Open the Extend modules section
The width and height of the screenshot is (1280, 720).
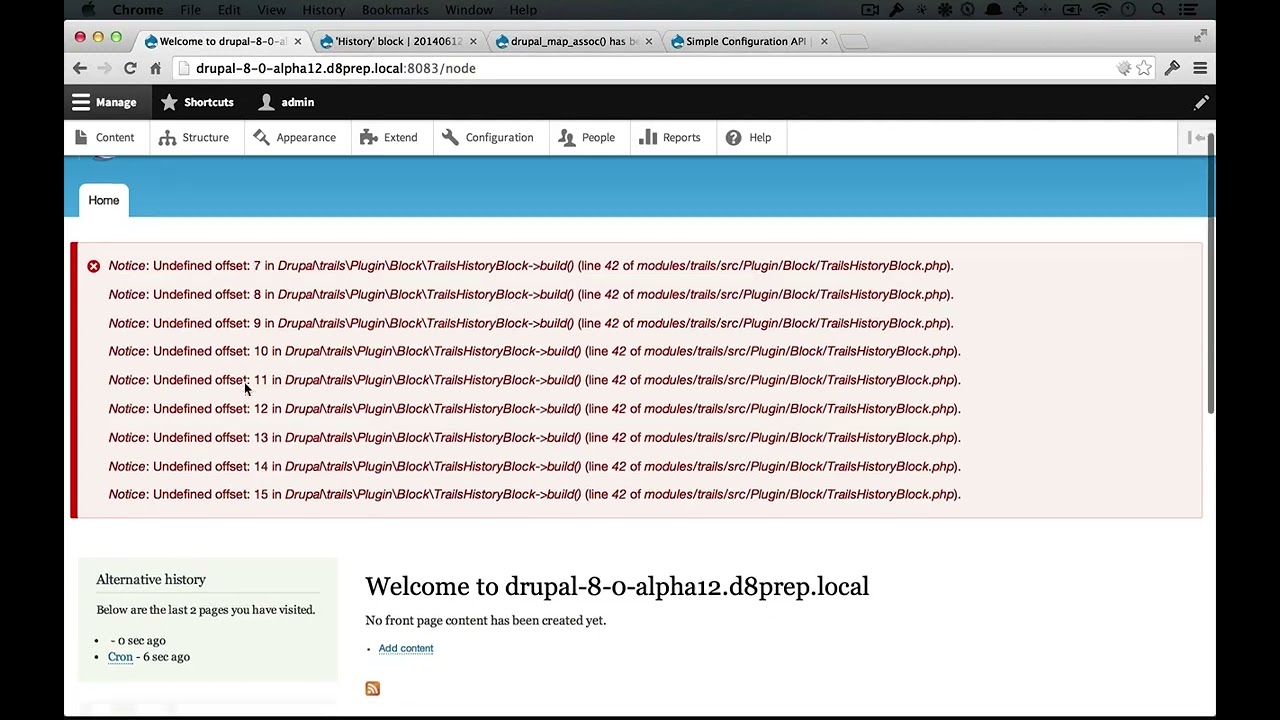click(x=389, y=137)
